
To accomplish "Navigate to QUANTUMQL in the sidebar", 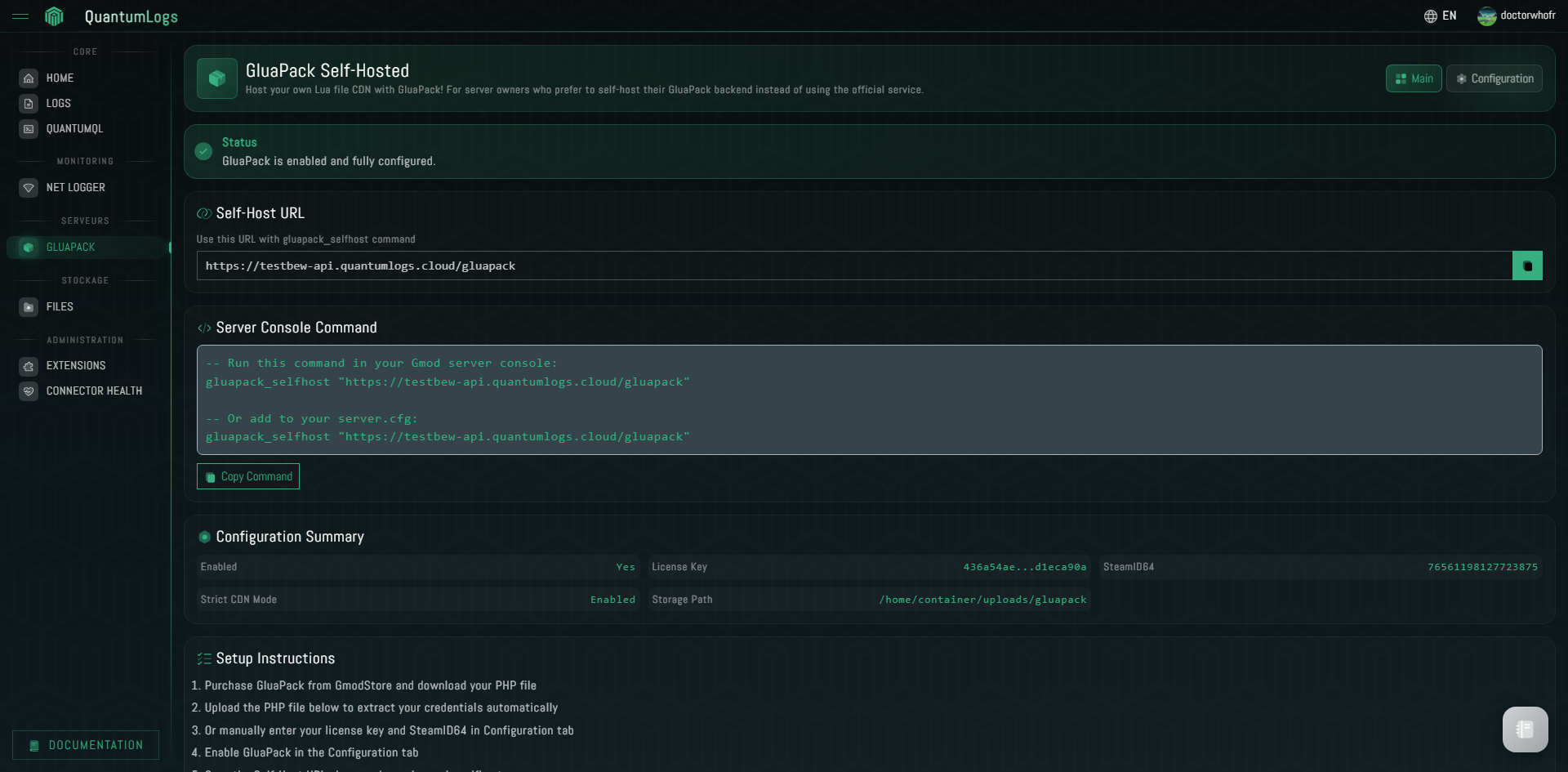I will 75,129.
